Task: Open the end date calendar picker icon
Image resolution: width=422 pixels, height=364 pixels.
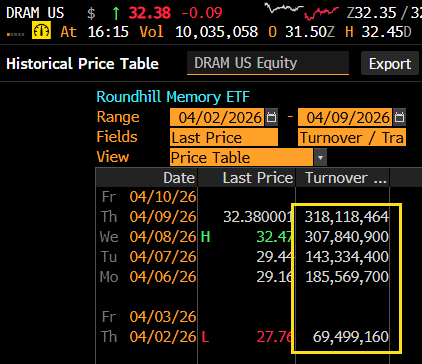Action: [399, 117]
